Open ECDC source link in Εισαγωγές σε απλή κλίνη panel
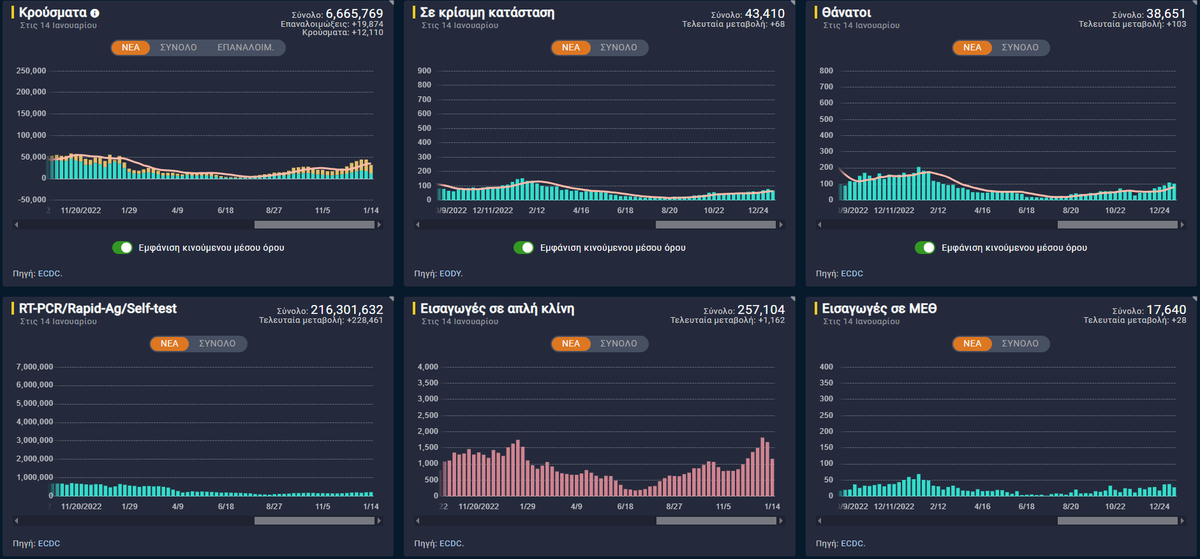Screen dimensions: 1200x559 tap(451, 543)
